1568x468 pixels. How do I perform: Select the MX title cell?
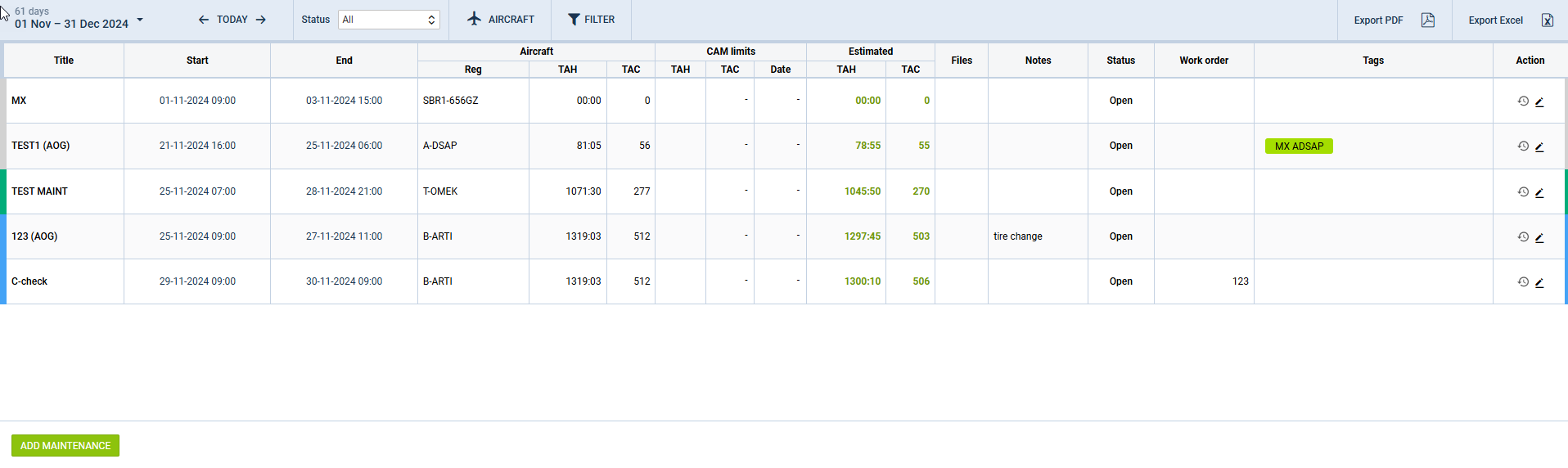[x=65, y=101]
